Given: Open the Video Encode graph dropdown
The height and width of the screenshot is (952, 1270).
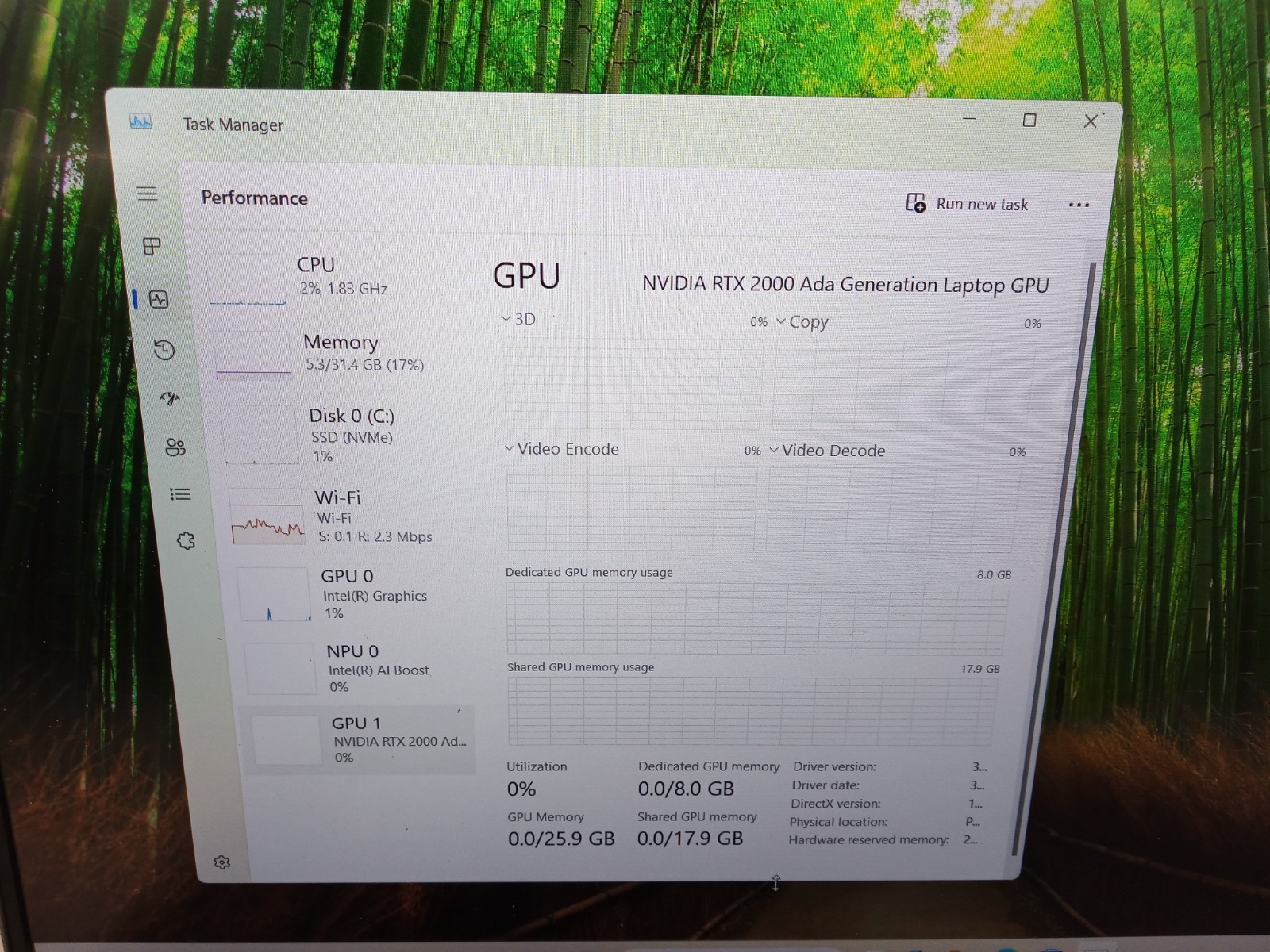Looking at the screenshot, I should tap(562, 449).
